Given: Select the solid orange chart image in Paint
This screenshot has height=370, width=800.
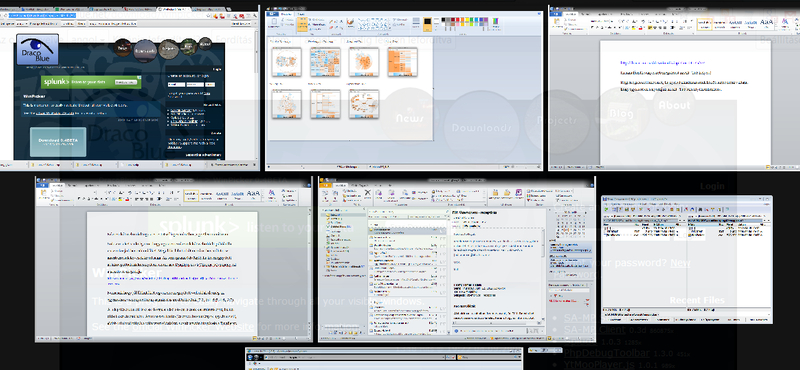Looking at the screenshot, I should [x=402, y=62].
